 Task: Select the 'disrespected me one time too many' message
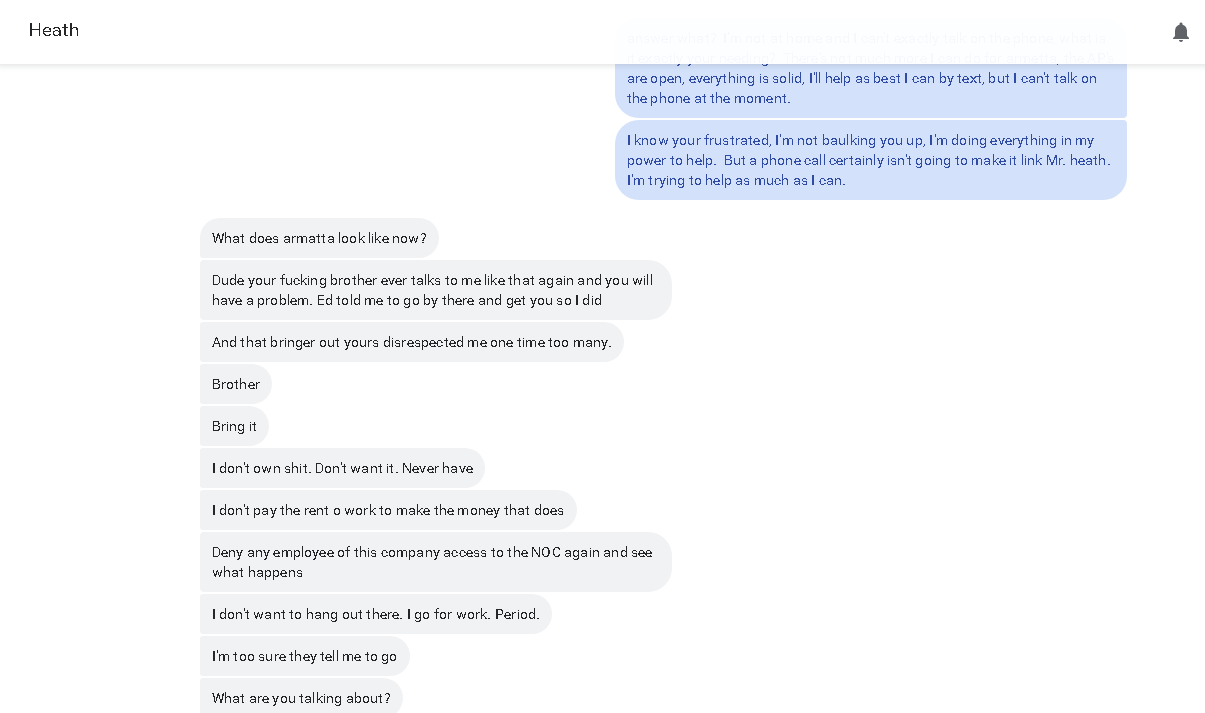tap(411, 342)
